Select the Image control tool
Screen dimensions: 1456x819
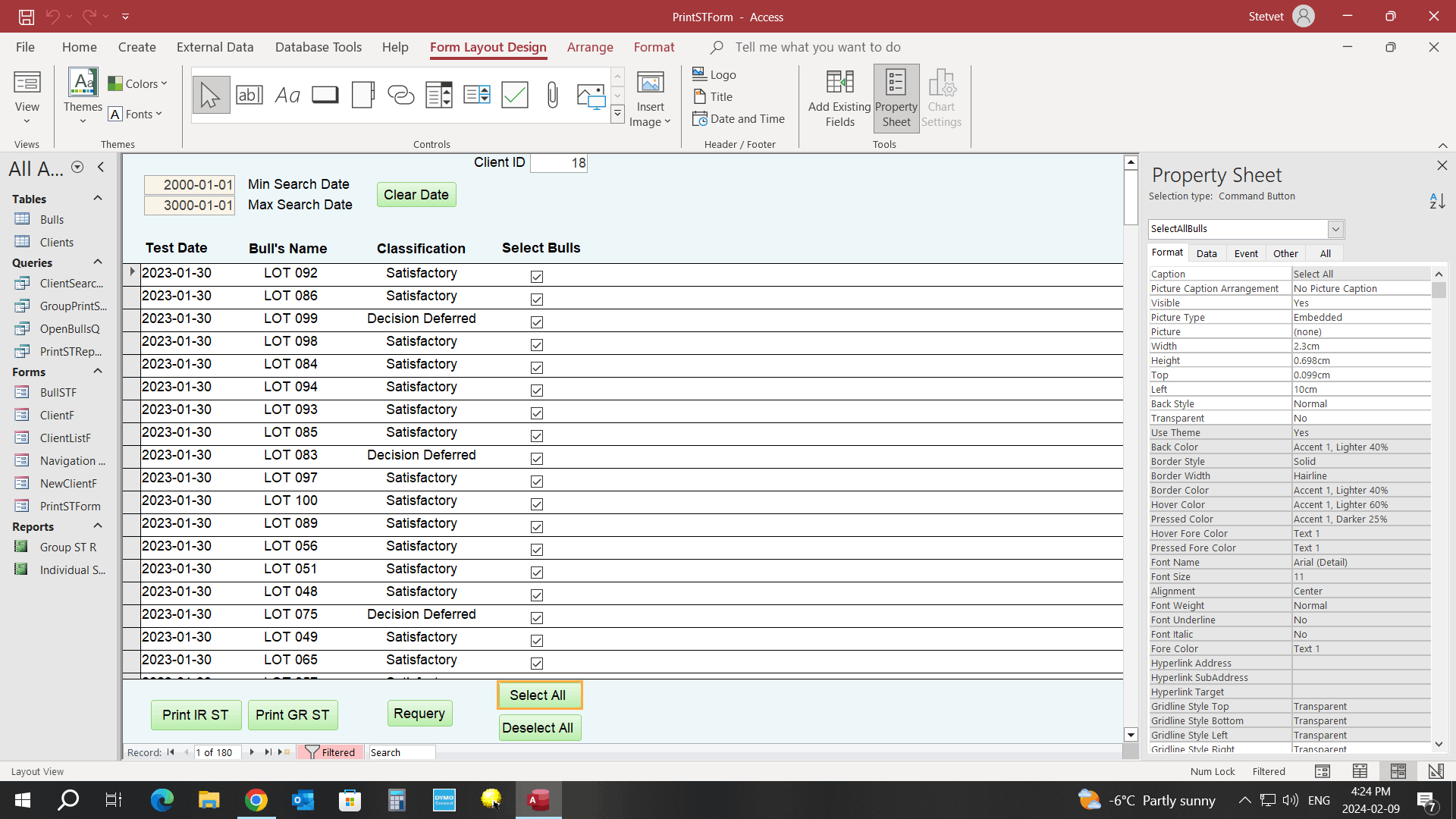point(591,96)
